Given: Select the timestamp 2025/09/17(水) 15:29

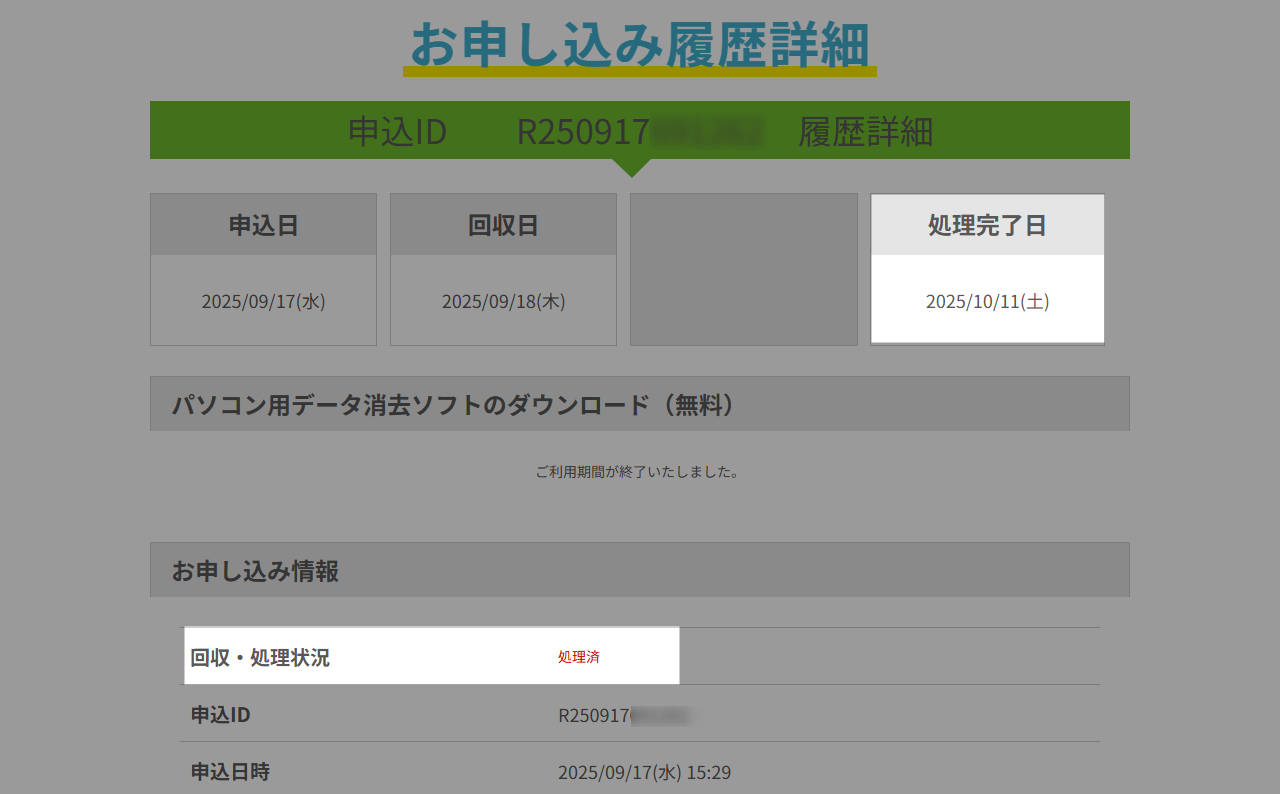Looking at the screenshot, I should [644, 771].
